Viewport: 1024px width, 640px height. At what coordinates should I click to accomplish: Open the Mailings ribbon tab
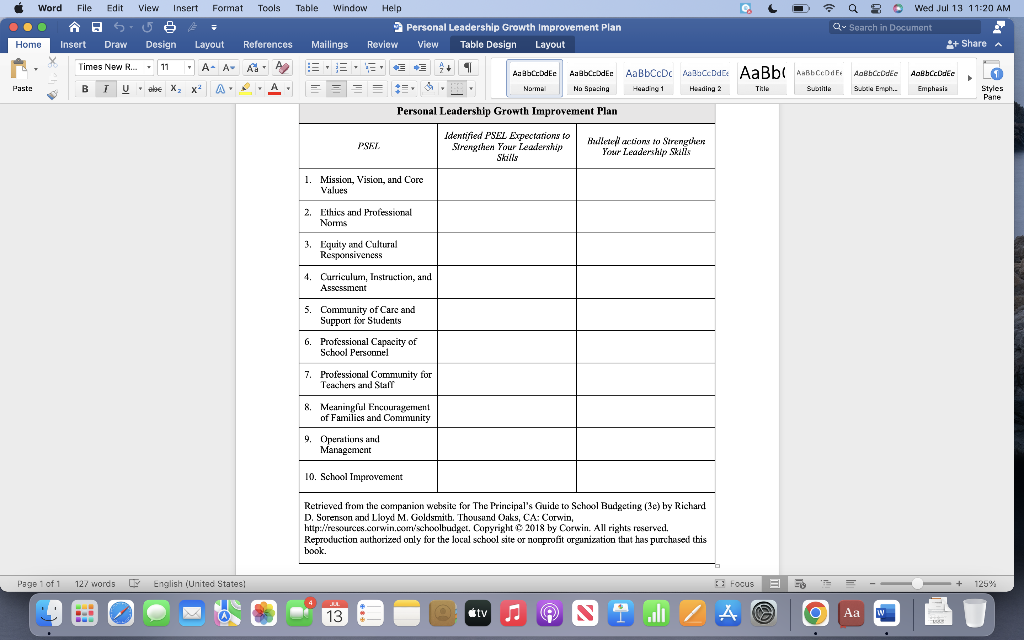[329, 44]
